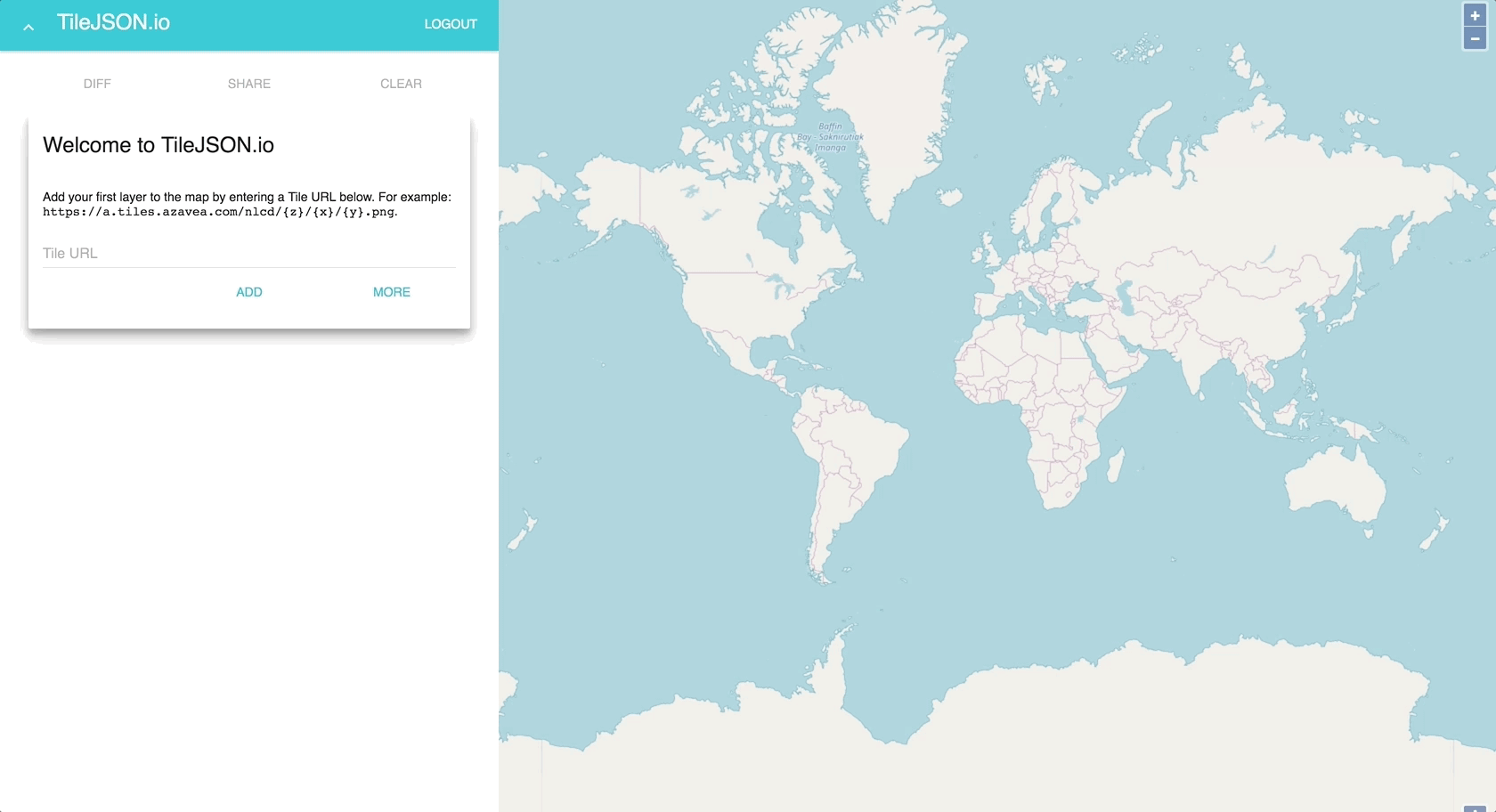Open the DIFF tab

97,84
